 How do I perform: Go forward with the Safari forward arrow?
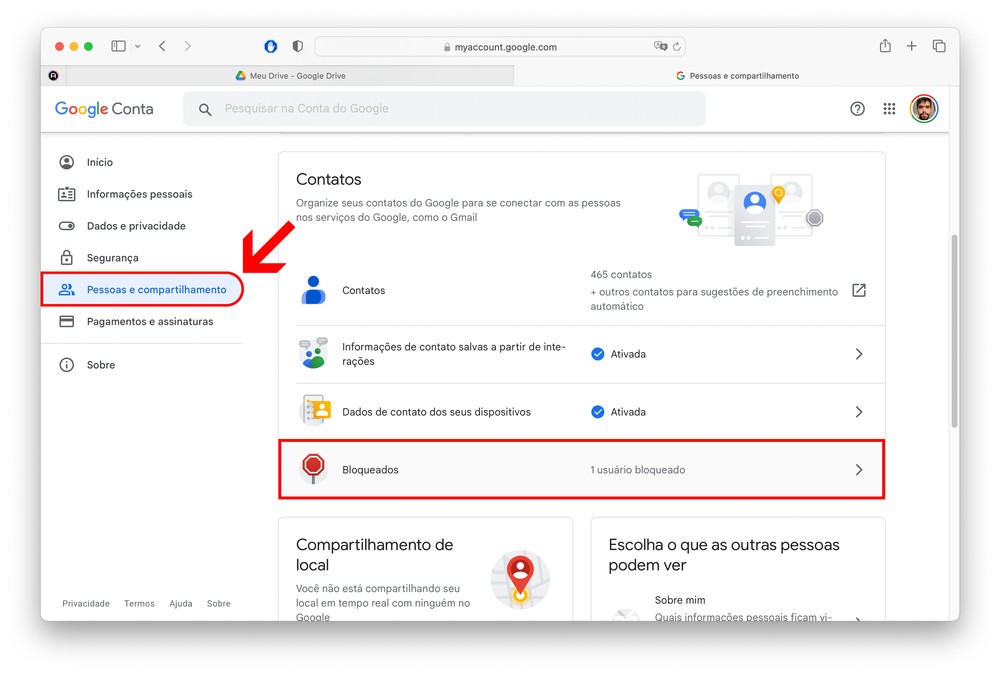(187, 46)
